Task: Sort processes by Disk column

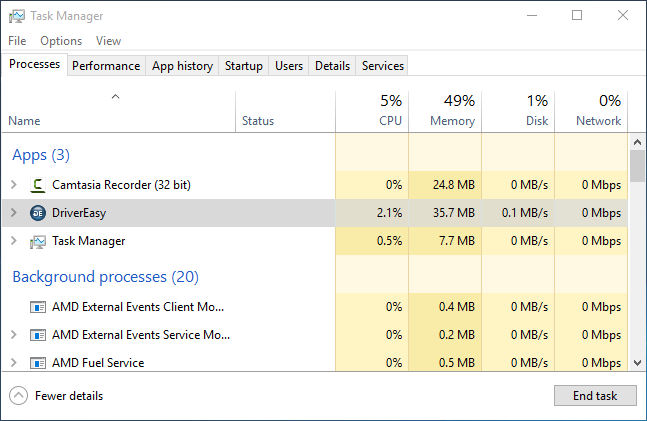Action: point(518,112)
